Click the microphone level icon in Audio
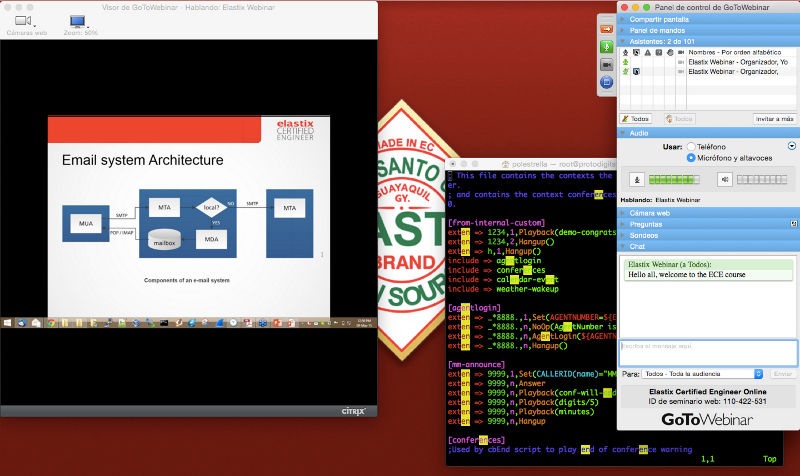800x476 pixels. tap(636, 179)
